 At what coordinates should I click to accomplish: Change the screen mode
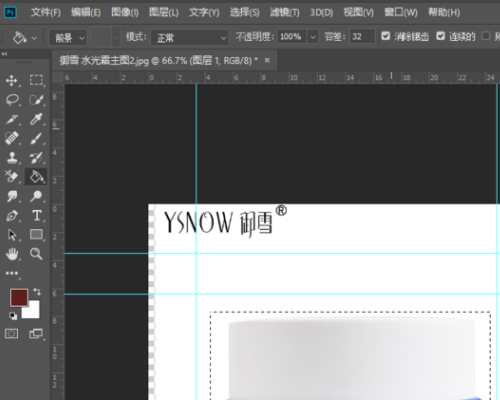click(36, 334)
